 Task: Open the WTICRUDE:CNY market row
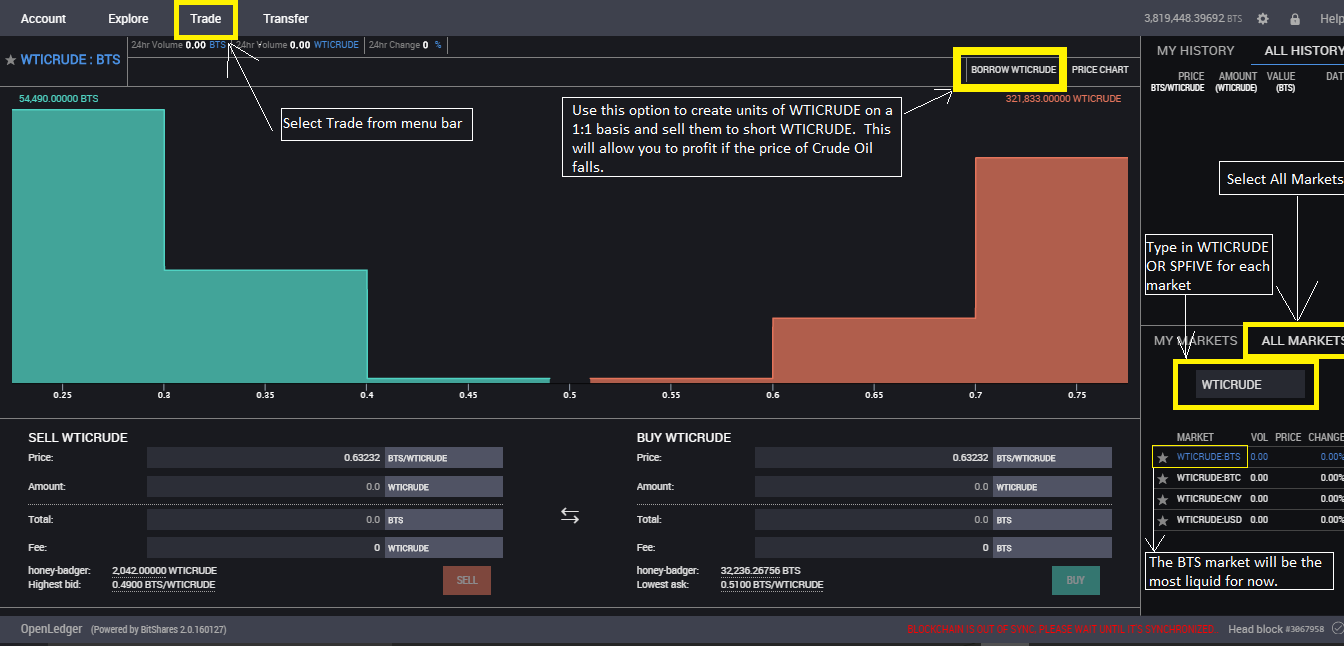(1248, 499)
